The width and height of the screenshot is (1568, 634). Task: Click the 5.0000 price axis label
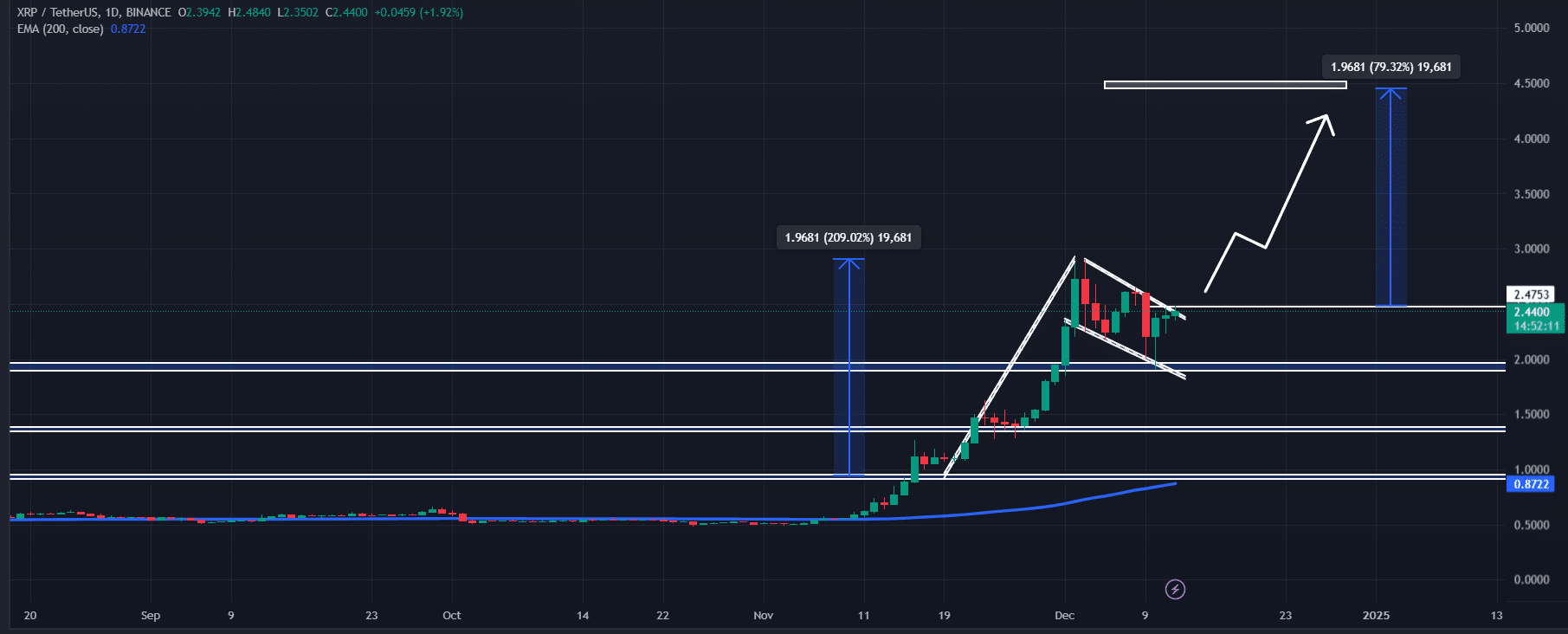click(x=1532, y=29)
